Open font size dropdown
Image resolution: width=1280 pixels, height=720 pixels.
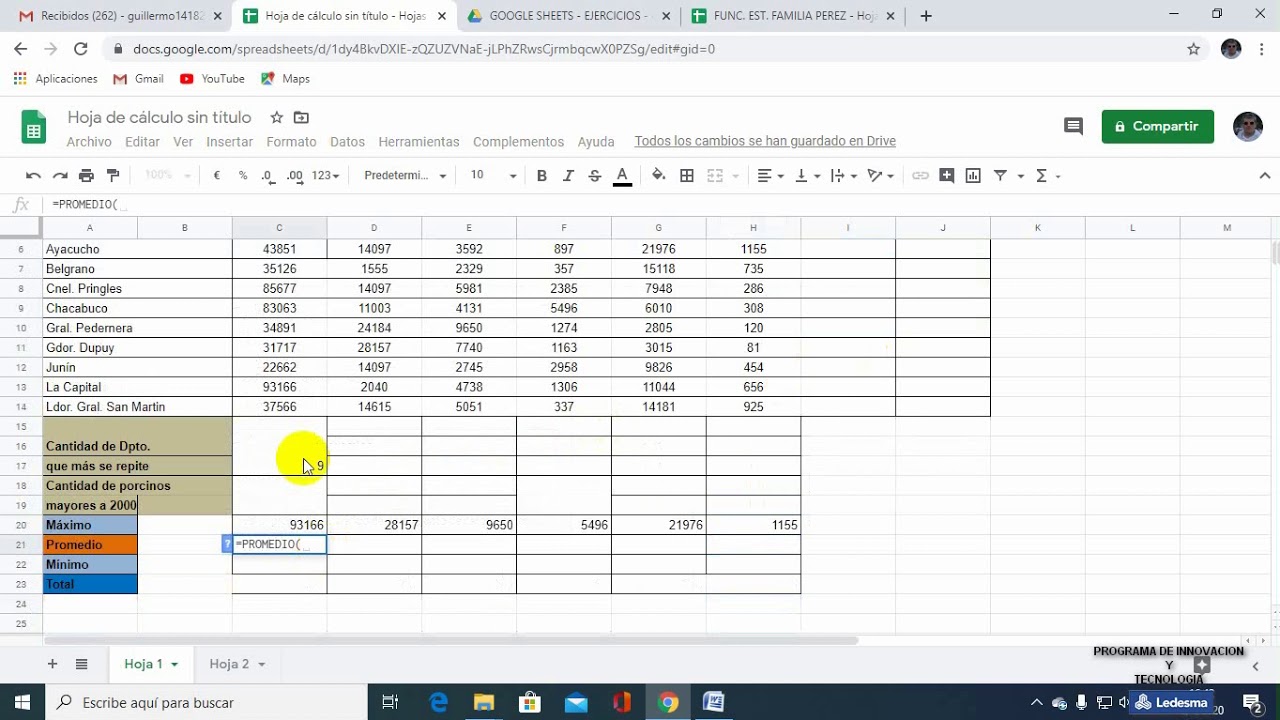(493, 176)
